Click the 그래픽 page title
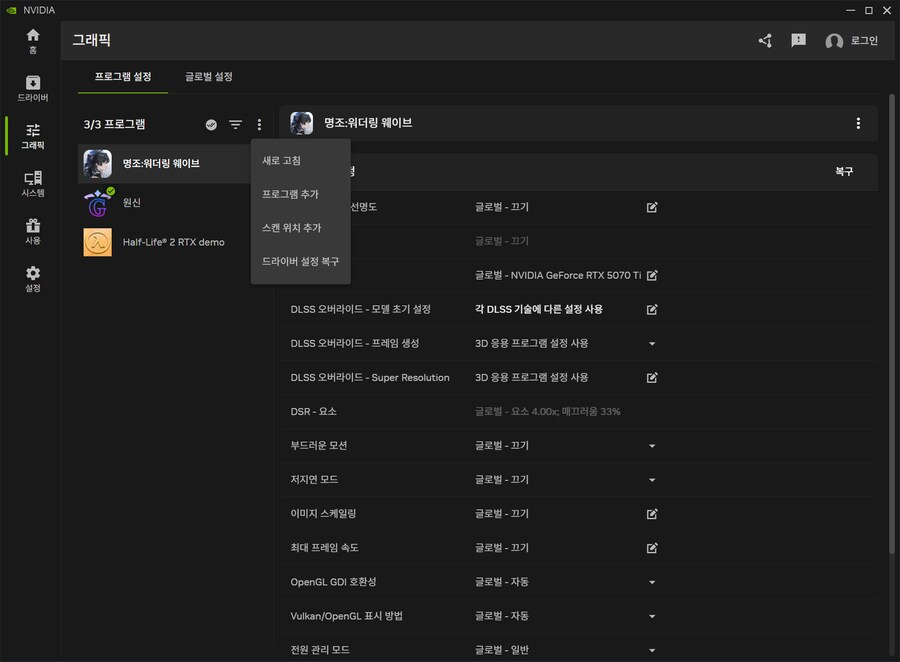 coord(92,40)
